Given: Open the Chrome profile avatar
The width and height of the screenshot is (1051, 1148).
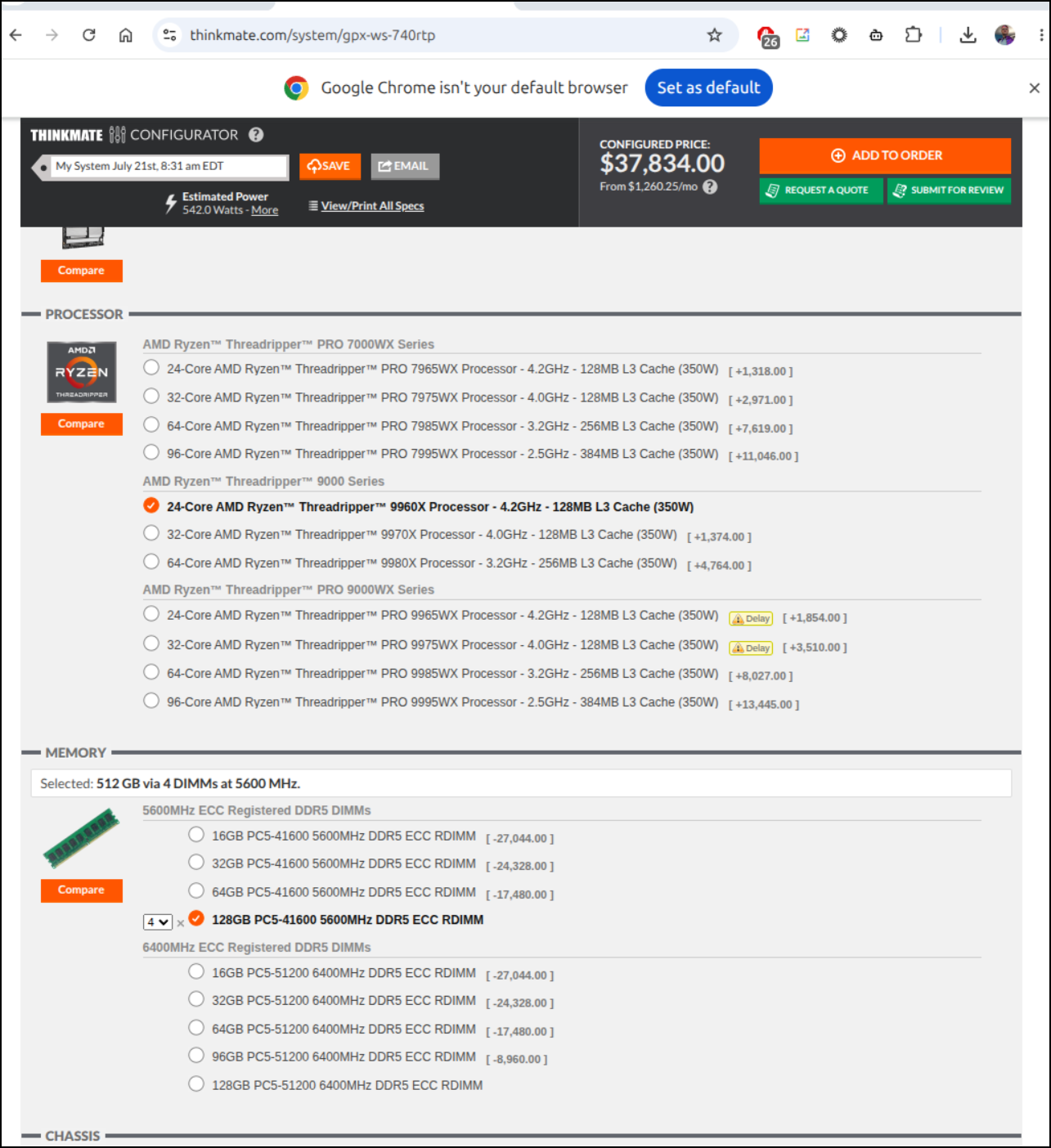Looking at the screenshot, I should tap(1004, 35).
